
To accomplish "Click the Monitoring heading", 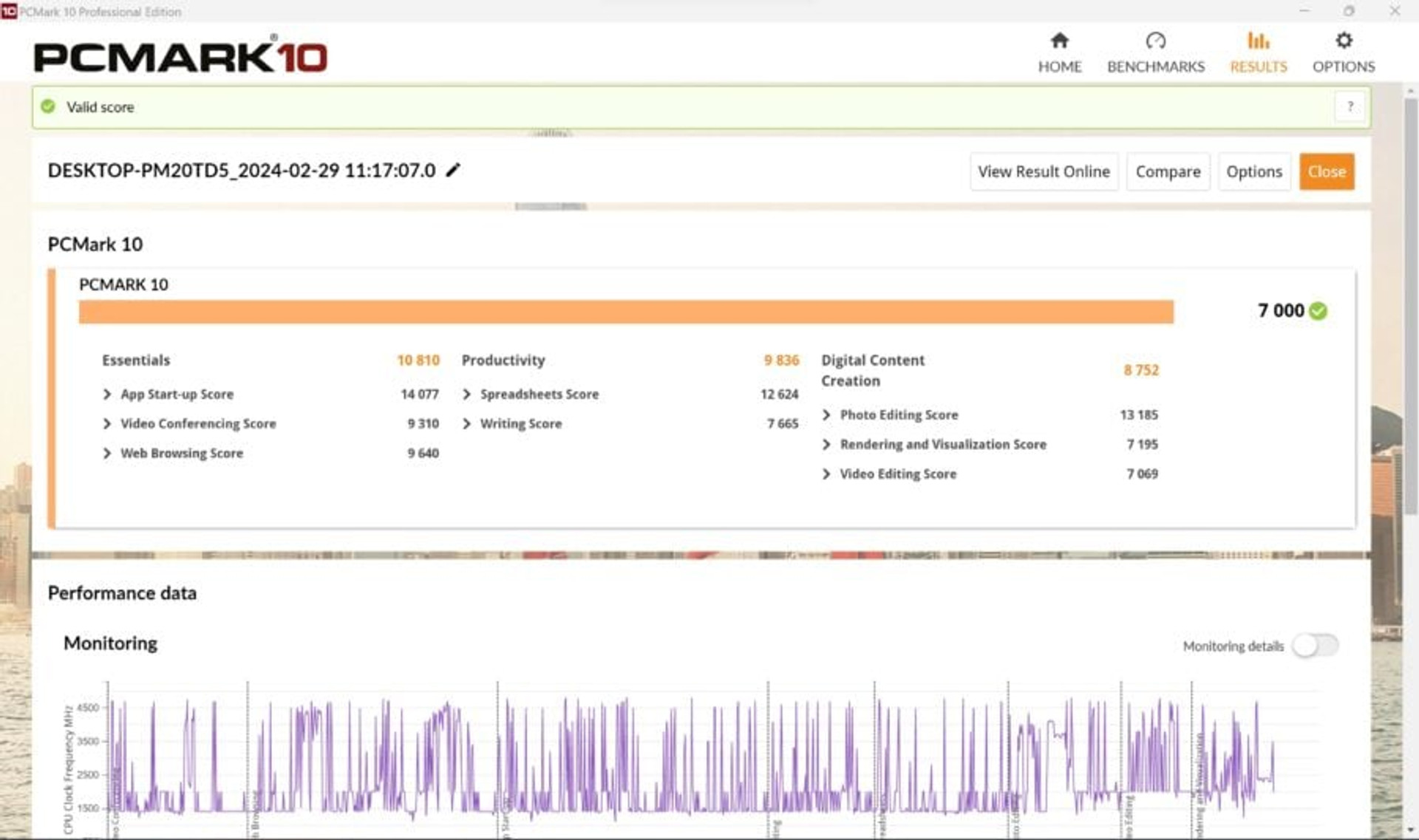I will [110, 643].
